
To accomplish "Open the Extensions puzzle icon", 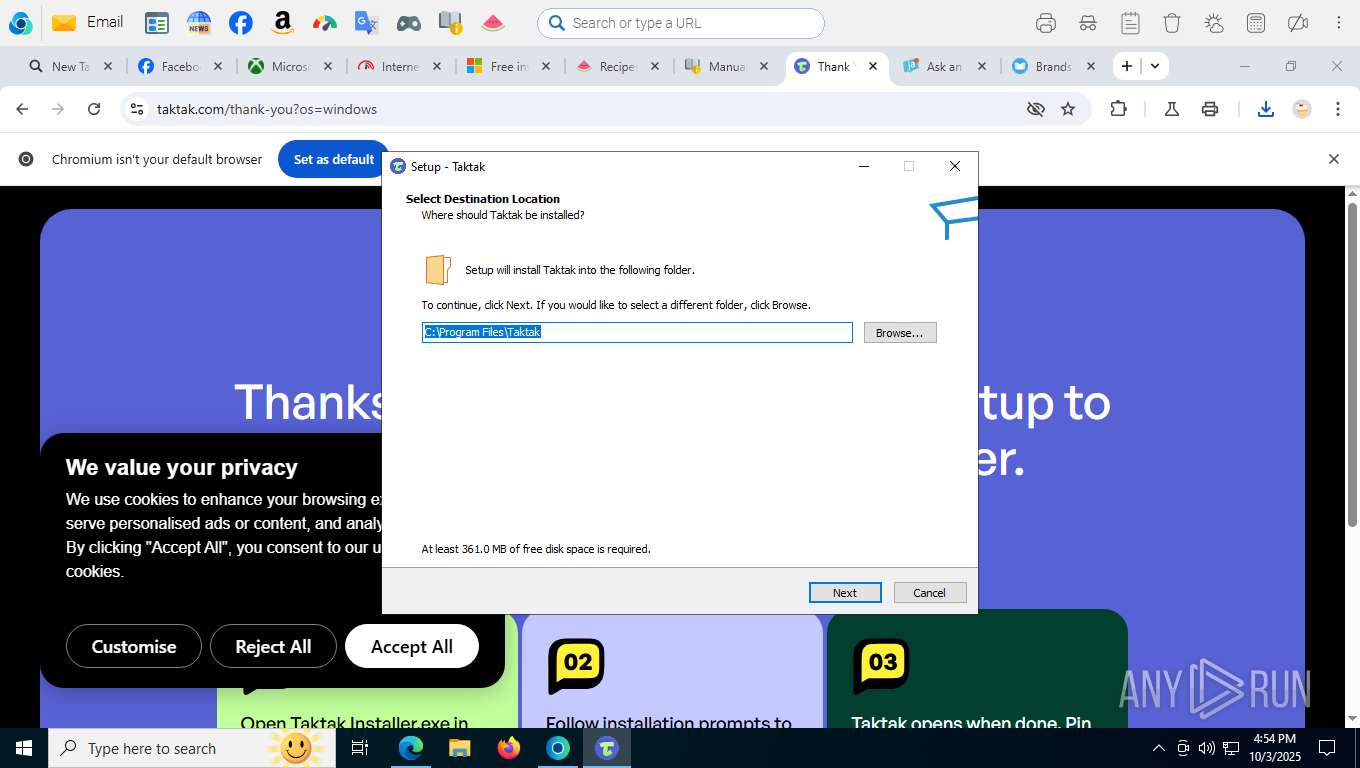I will (1119, 109).
